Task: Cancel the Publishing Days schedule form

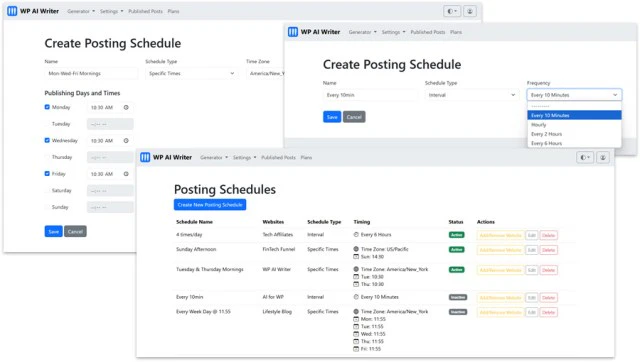Action: [x=75, y=231]
